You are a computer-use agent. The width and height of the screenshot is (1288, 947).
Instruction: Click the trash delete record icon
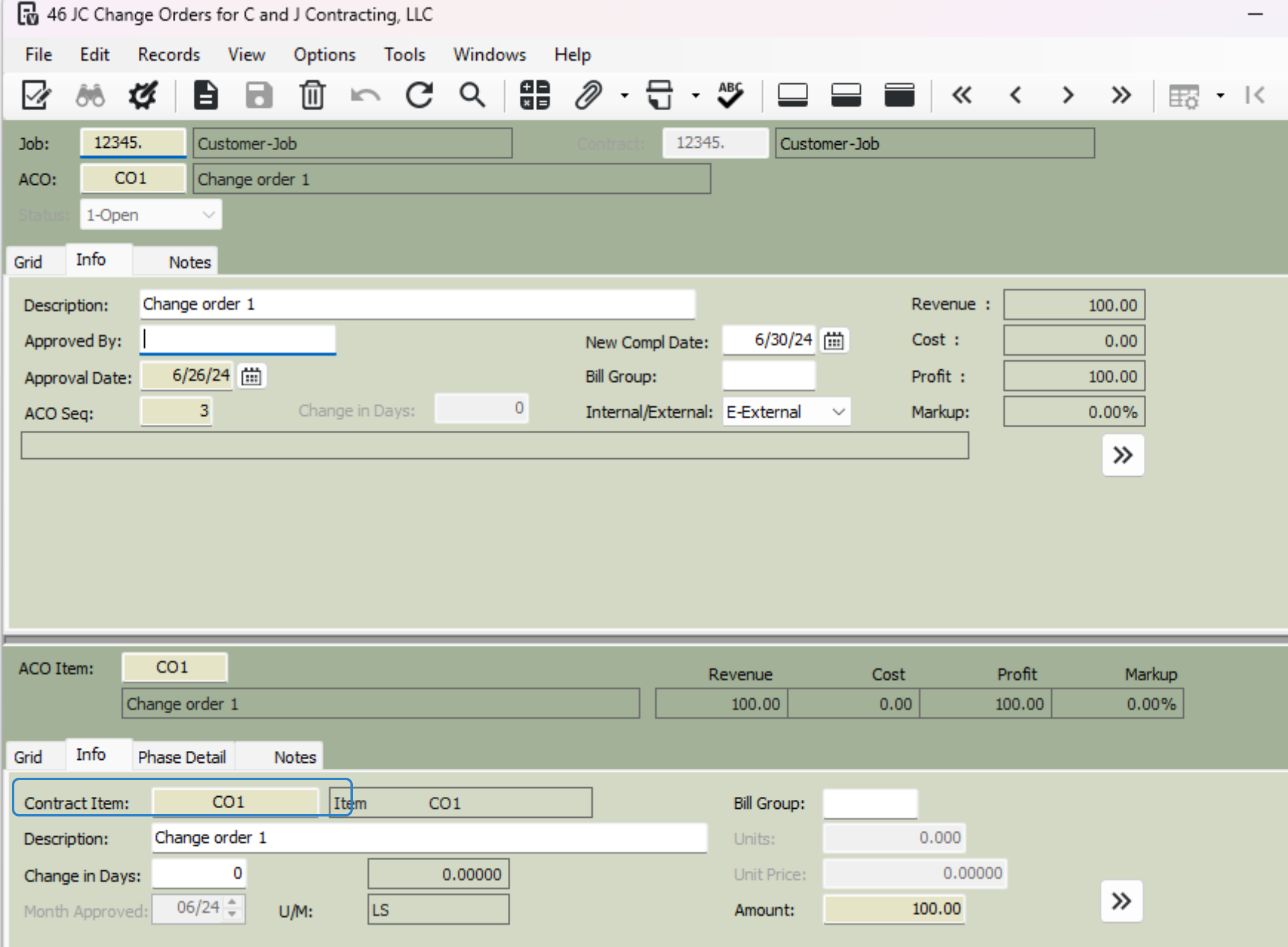pos(312,95)
